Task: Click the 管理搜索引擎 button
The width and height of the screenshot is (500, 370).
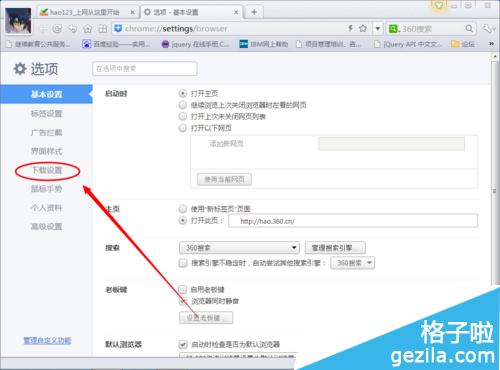Action: coord(335,248)
